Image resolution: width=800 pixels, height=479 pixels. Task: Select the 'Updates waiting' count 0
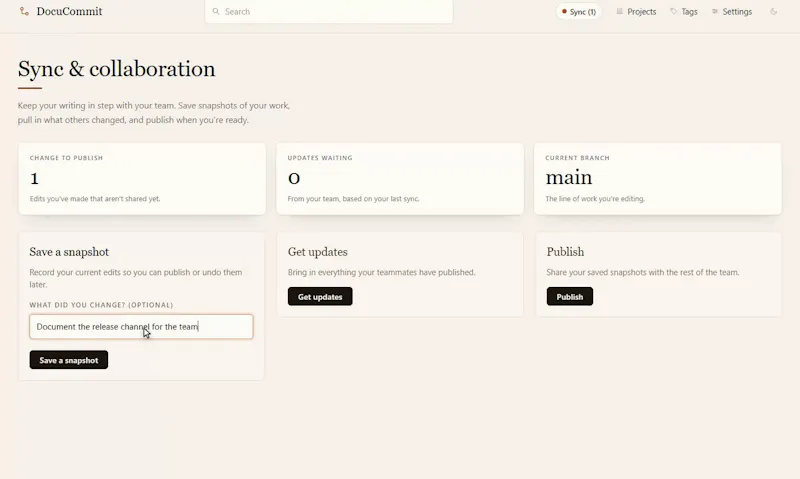point(294,178)
